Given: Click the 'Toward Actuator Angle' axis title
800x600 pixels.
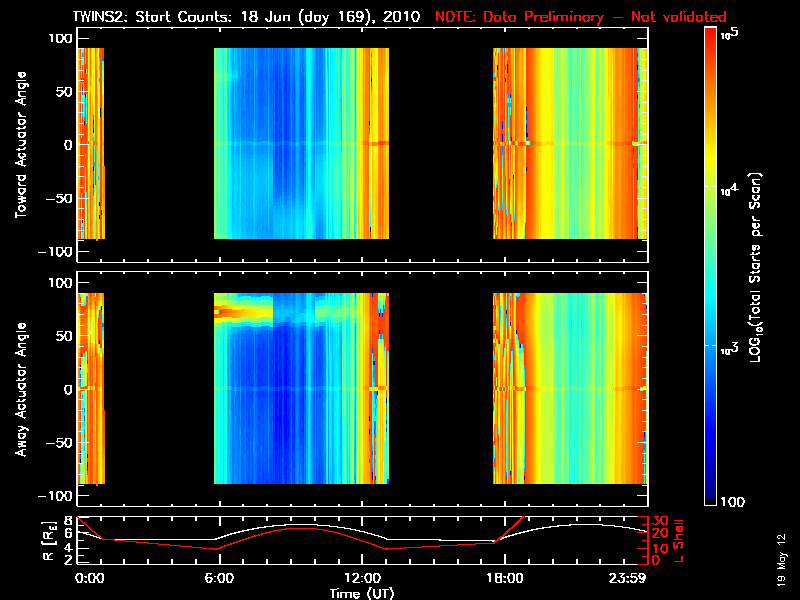Looking at the screenshot, I should [21, 145].
